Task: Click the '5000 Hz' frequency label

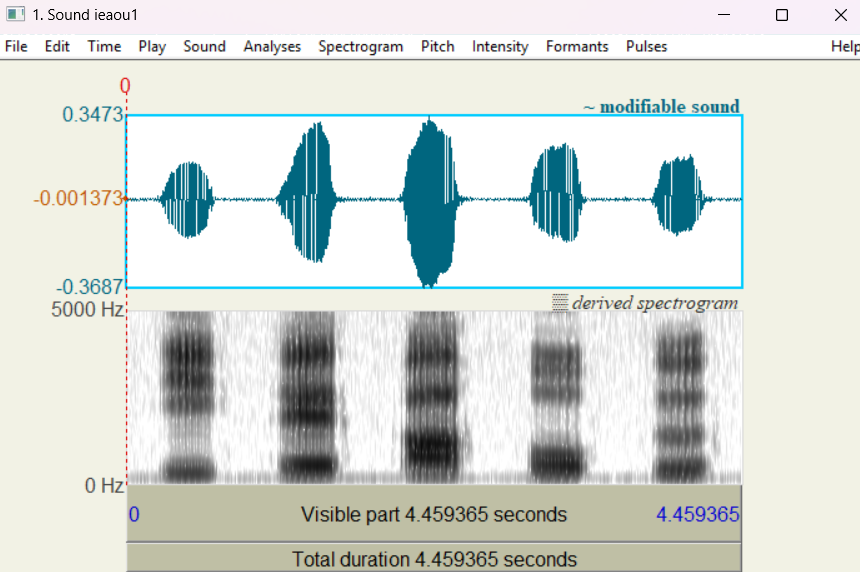Action: (x=87, y=310)
